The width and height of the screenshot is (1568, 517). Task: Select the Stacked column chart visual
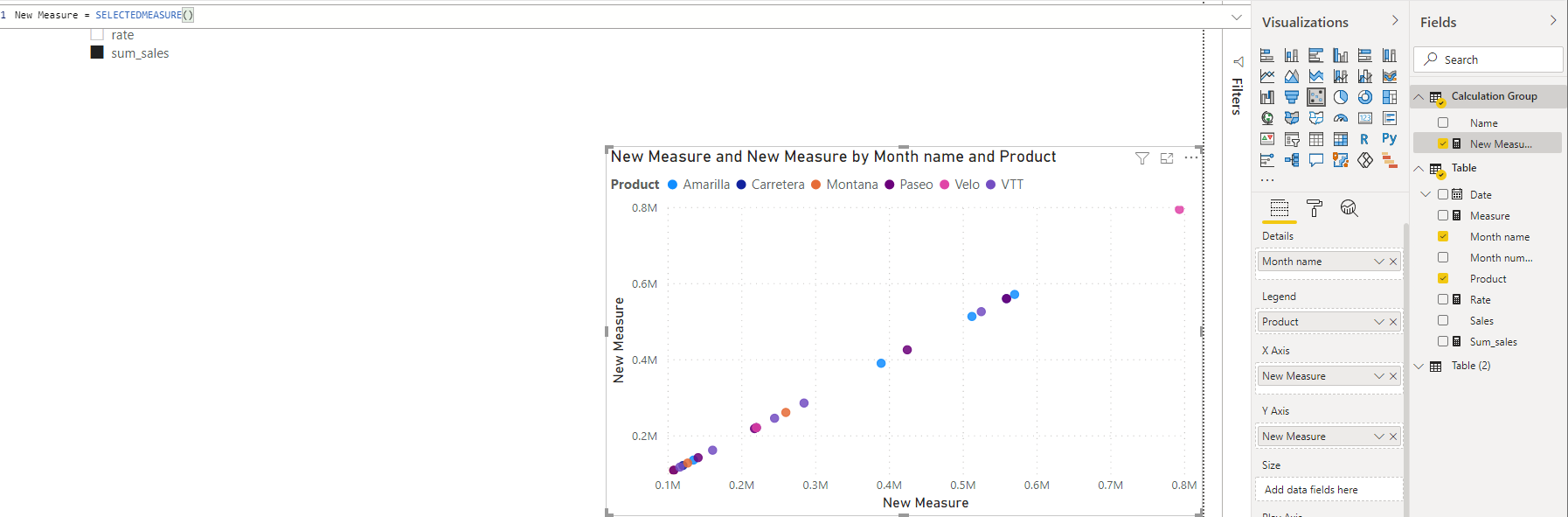pos(1292,55)
